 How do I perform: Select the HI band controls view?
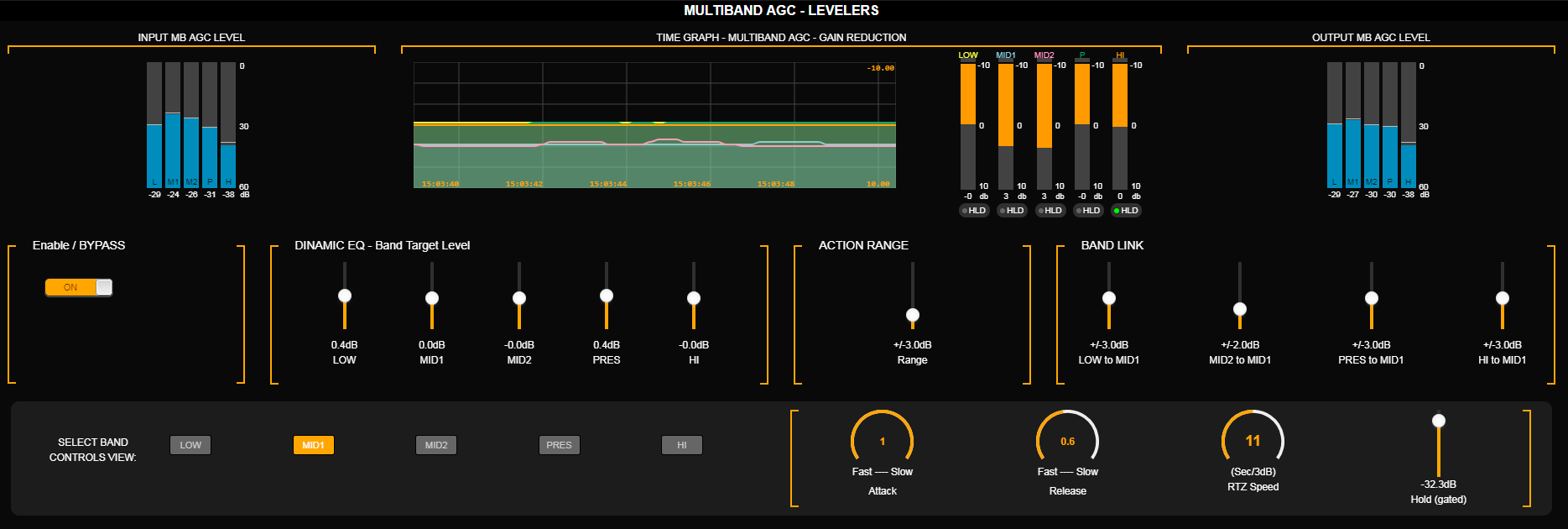pos(682,445)
